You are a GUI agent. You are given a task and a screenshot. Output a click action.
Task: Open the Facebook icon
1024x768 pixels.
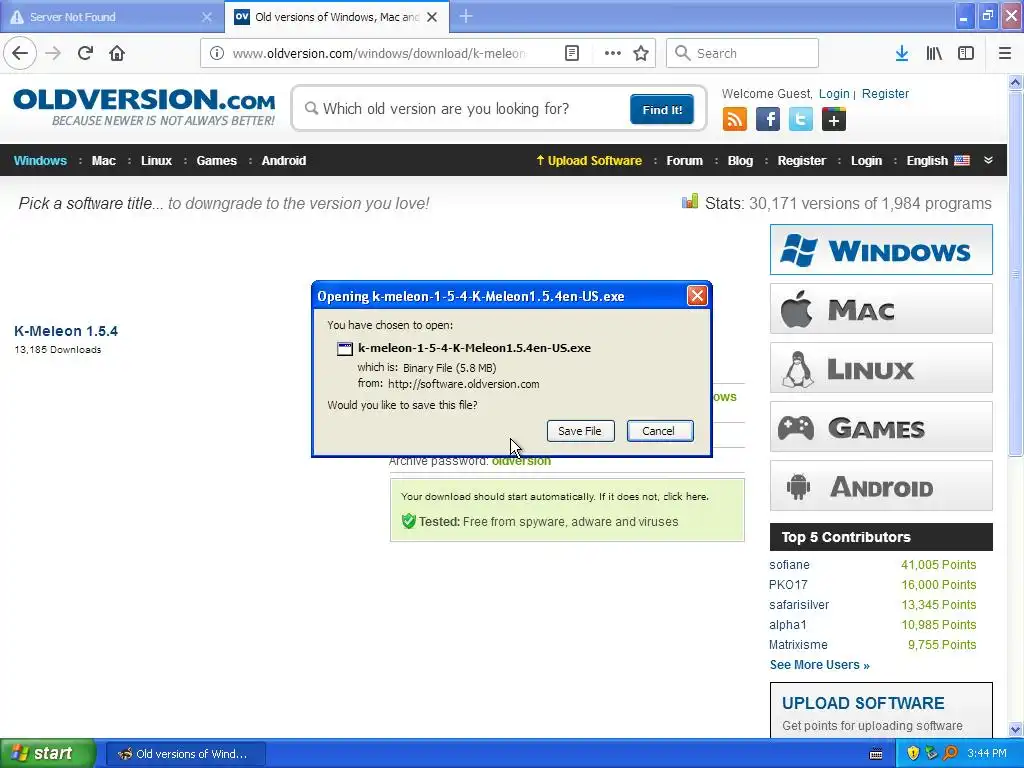click(x=768, y=120)
